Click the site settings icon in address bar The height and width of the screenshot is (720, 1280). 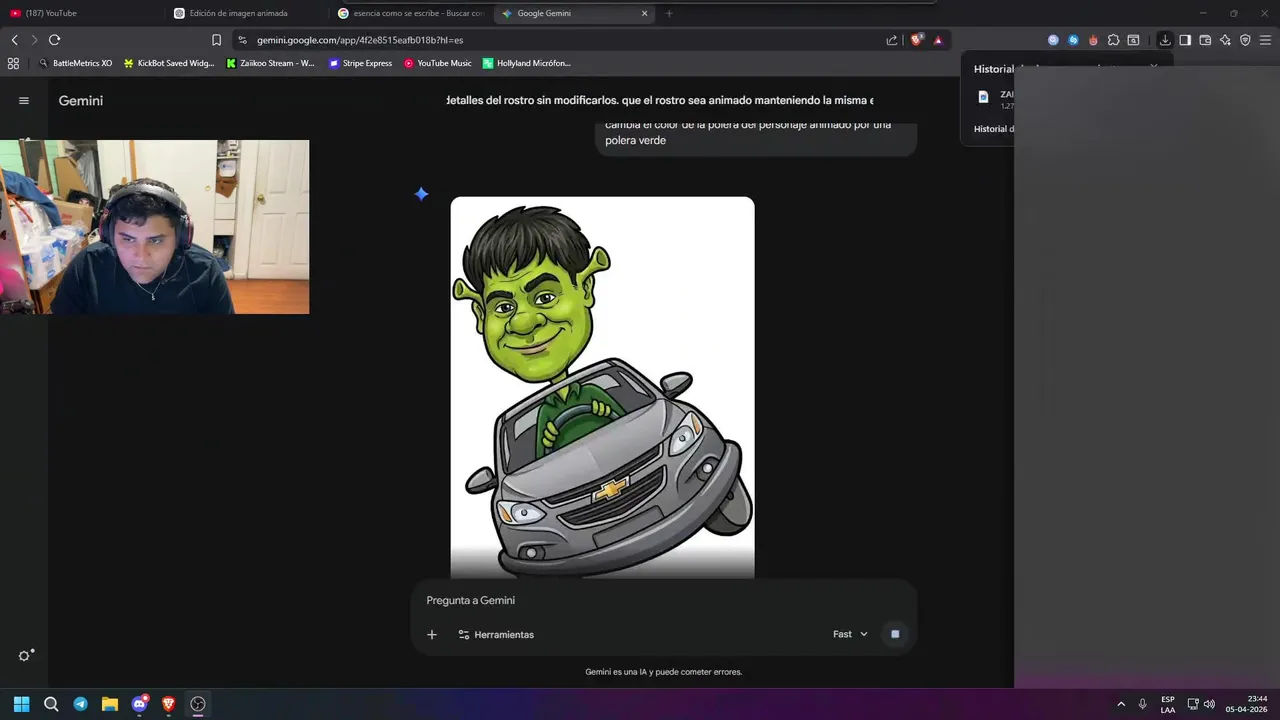click(243, 40)
